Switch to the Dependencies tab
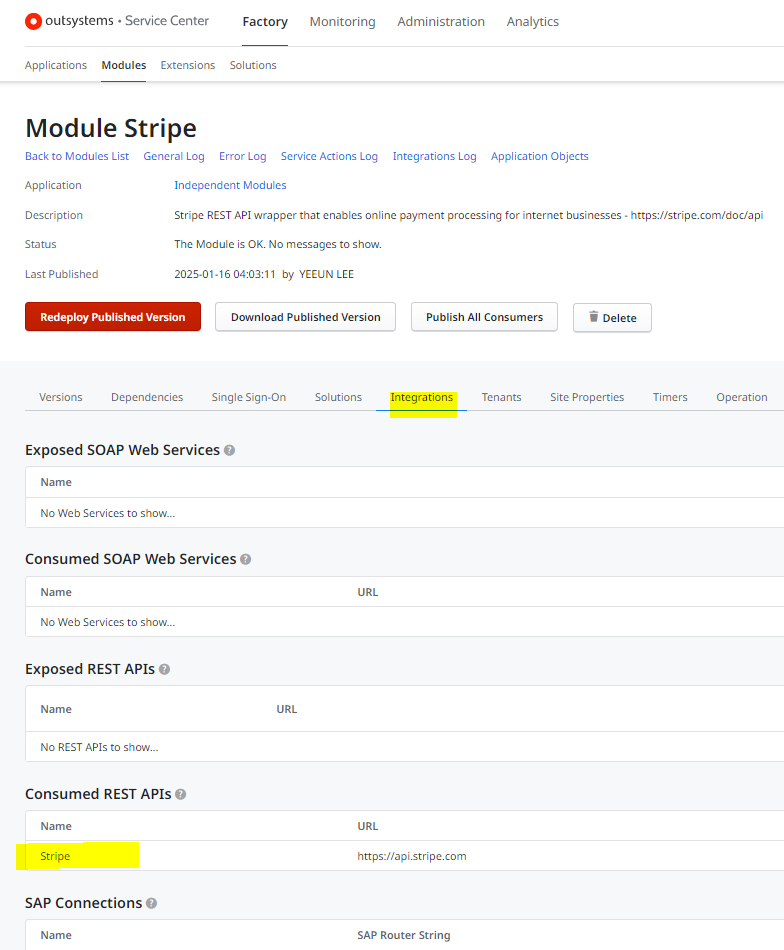 point(147,397)
